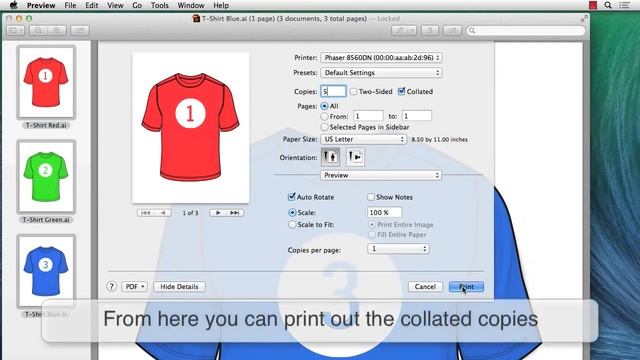Viewport: 640px width, 360px height.
Task: Open the Apple menu
Action: [x=13, y=5]
